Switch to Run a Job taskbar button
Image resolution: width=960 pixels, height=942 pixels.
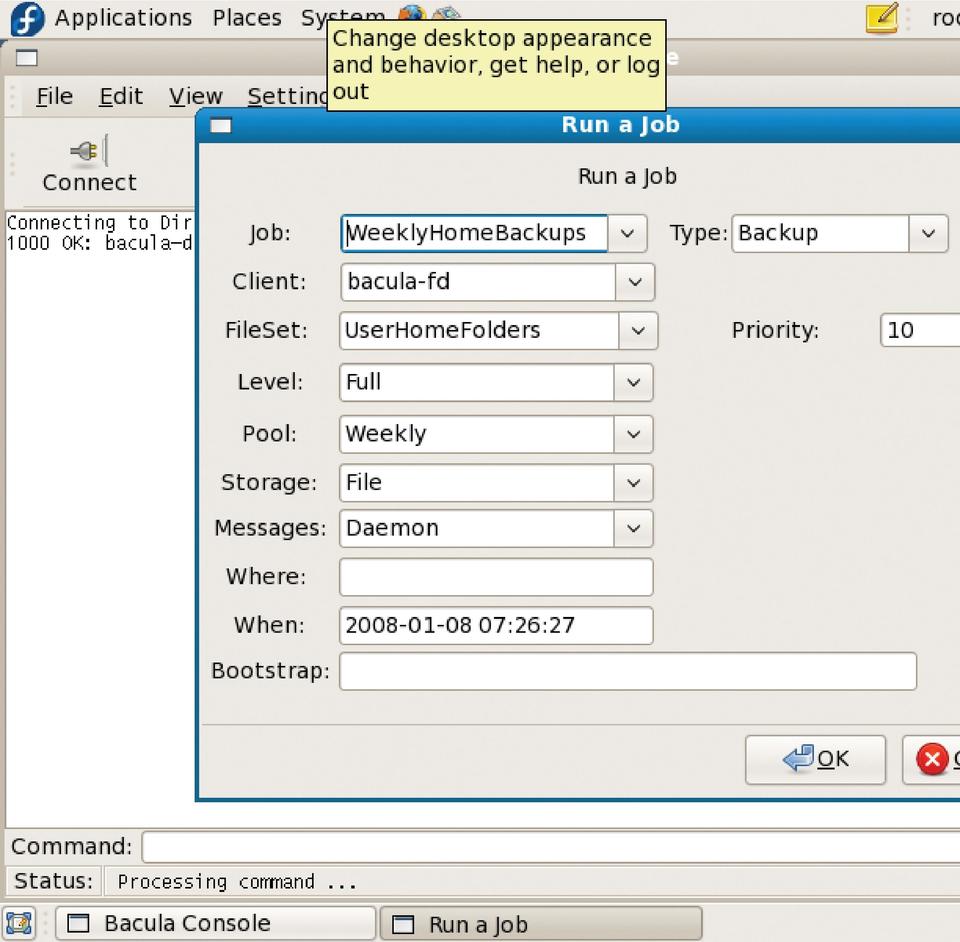[541, 924]
